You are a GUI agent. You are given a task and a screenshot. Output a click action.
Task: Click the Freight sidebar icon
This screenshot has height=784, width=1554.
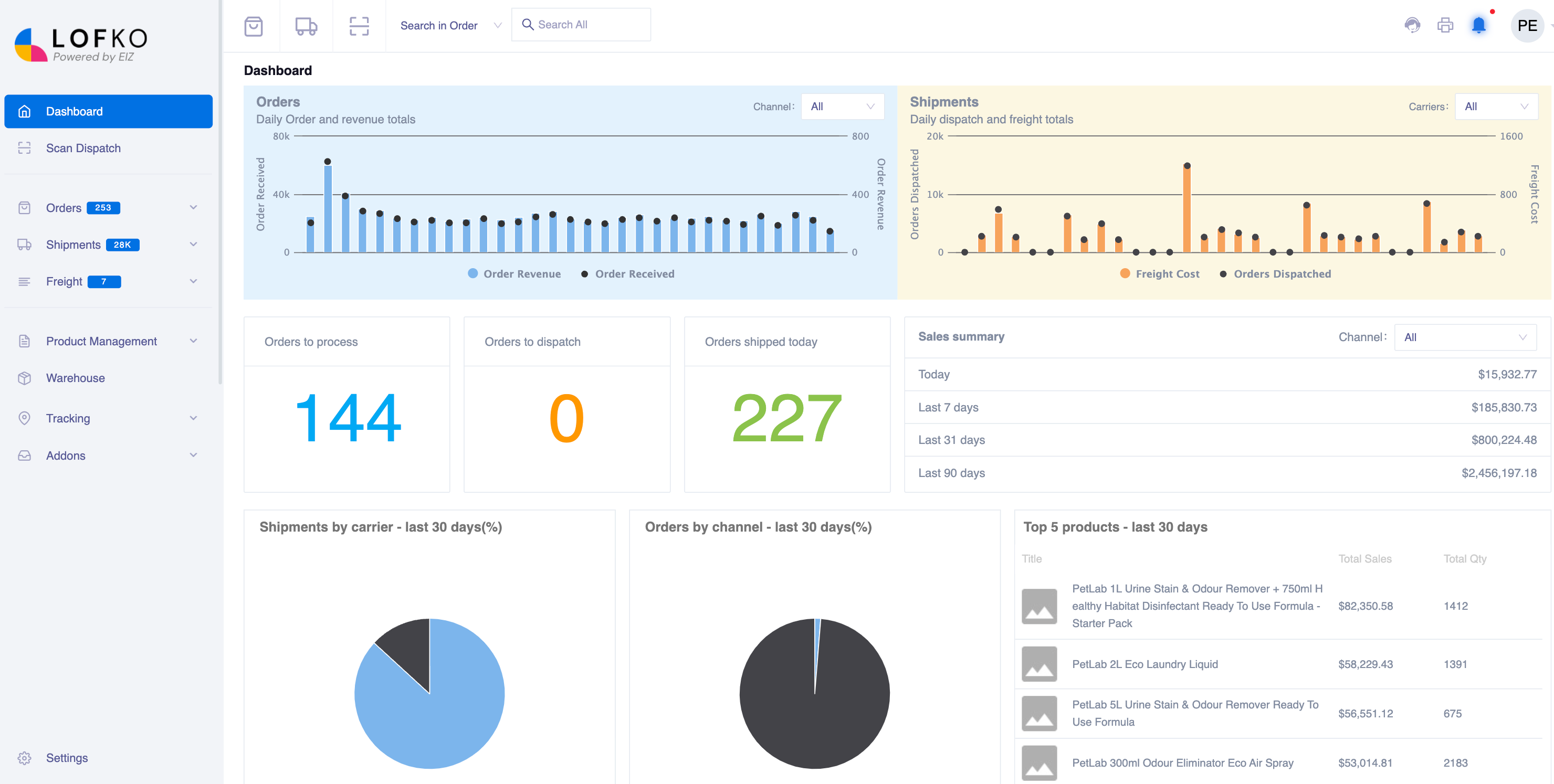point(25,280)
